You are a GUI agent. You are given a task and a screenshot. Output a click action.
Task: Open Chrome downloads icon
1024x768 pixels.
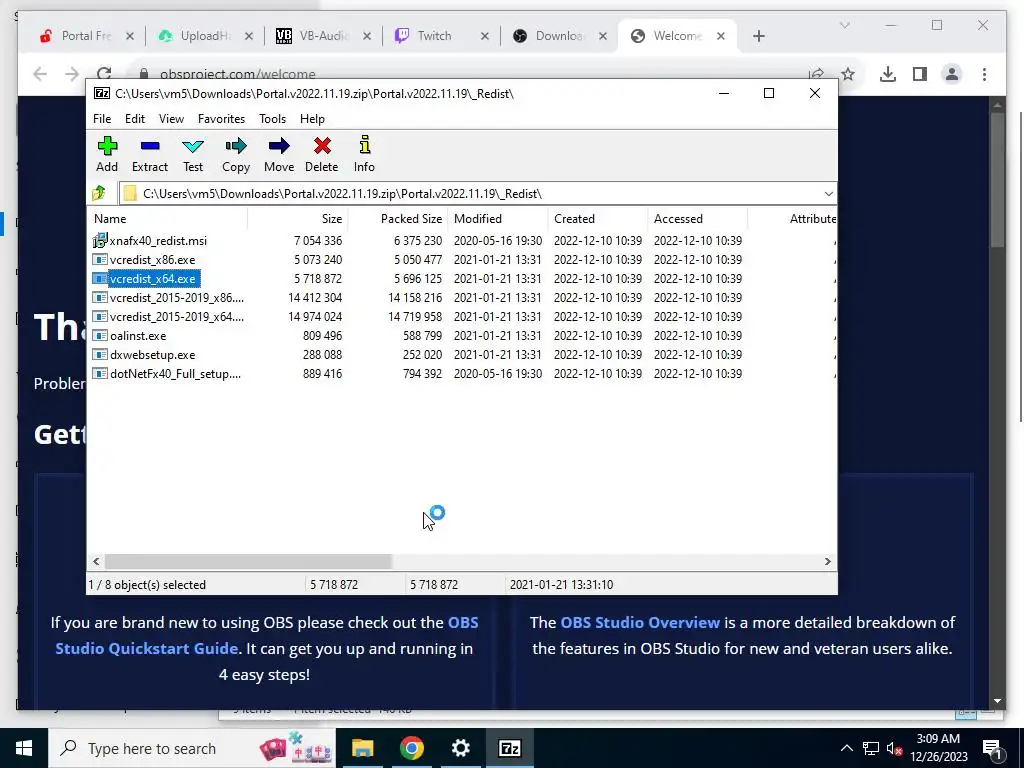(x=888, y=74)
